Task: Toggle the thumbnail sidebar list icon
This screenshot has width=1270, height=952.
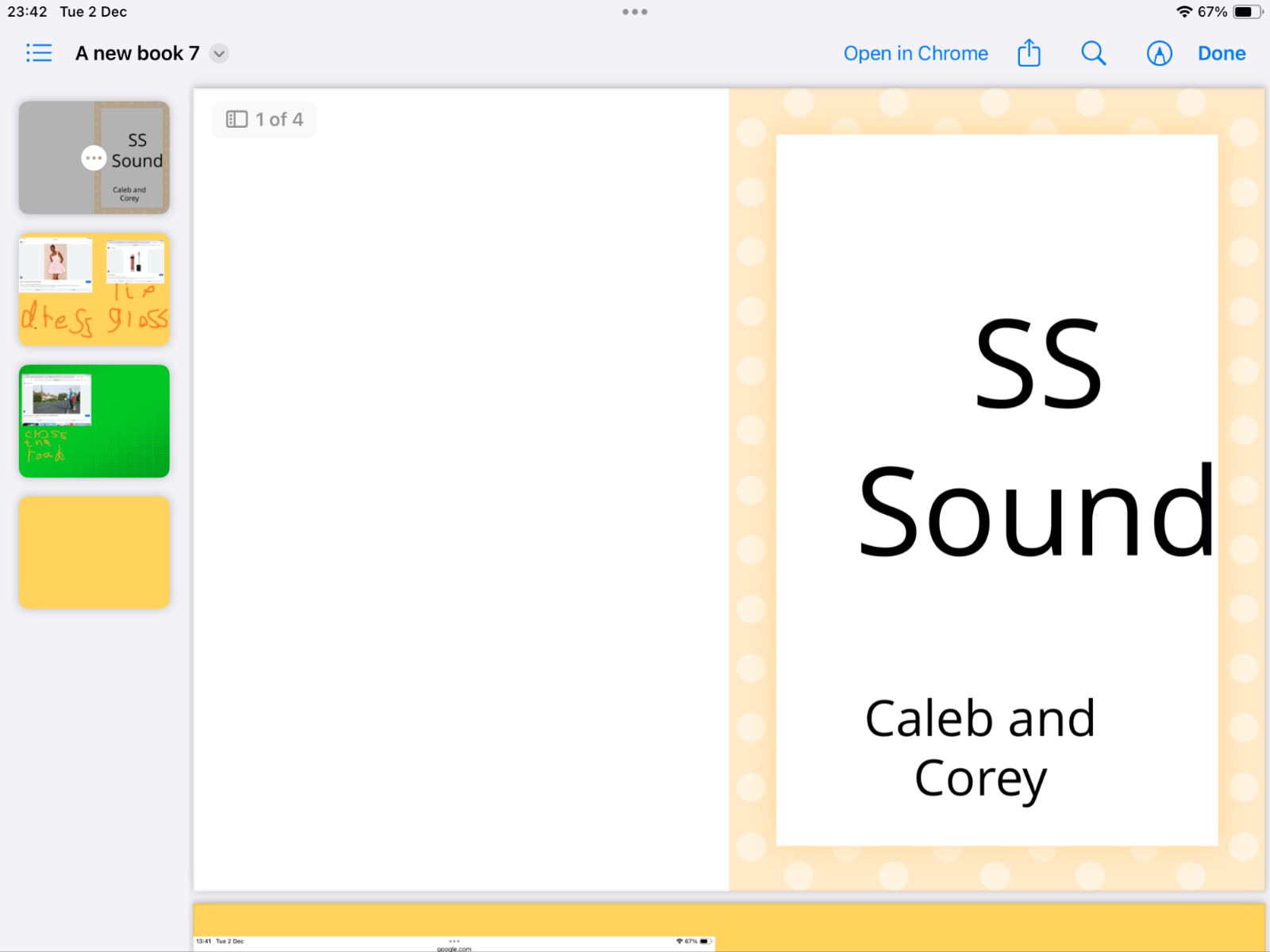Action: (x=38, y=53)
